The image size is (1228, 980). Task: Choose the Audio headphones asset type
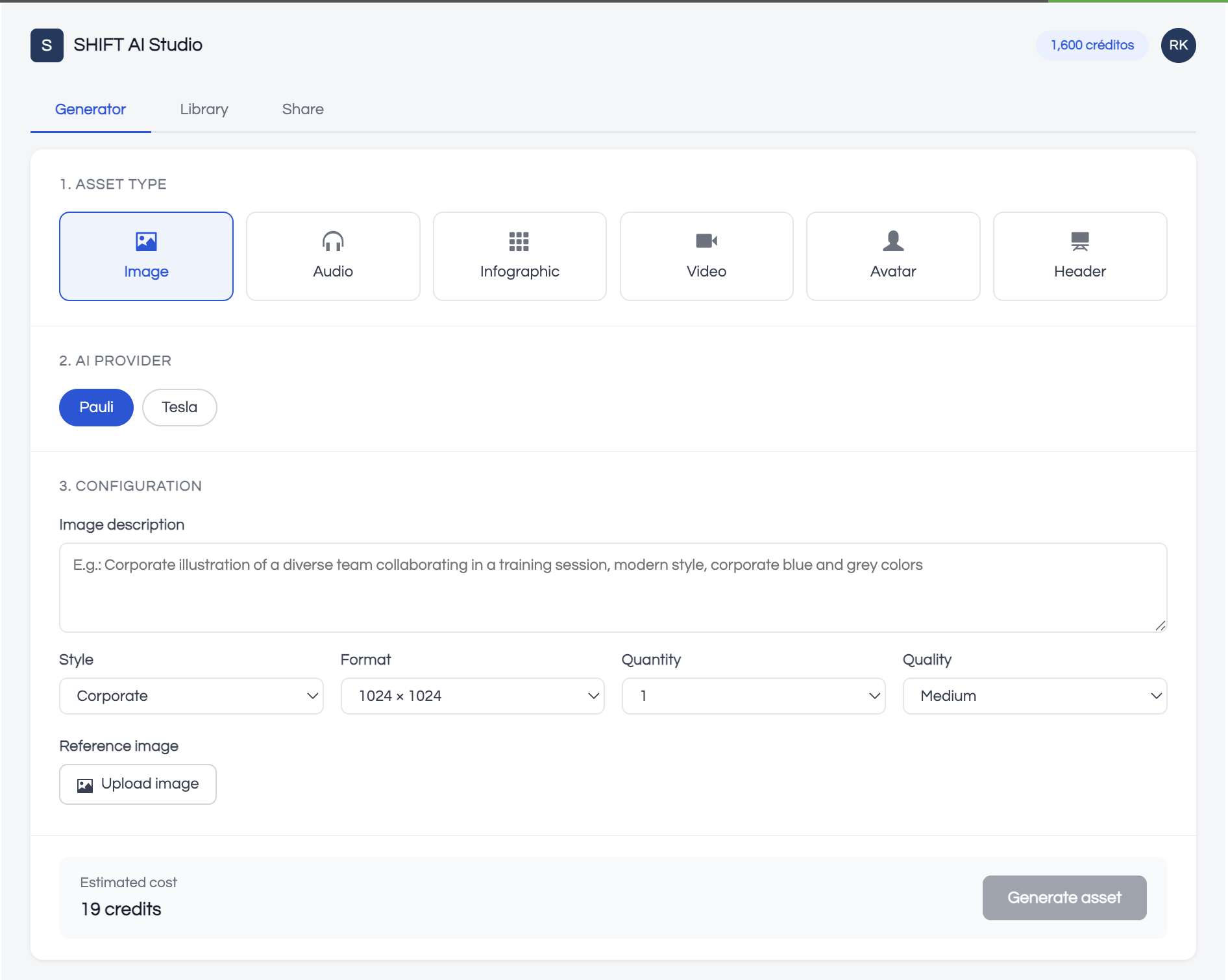333,256
